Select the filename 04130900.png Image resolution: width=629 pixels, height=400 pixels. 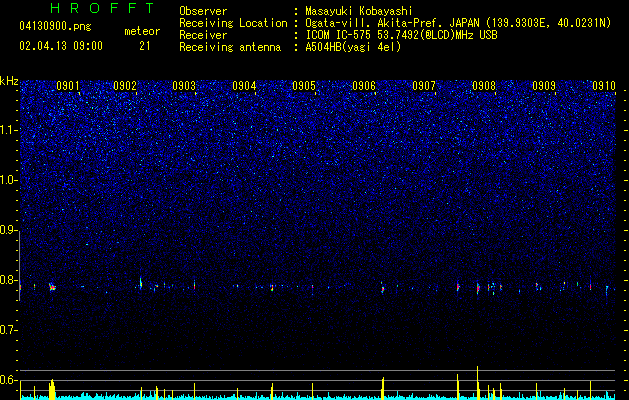(55, 27)
